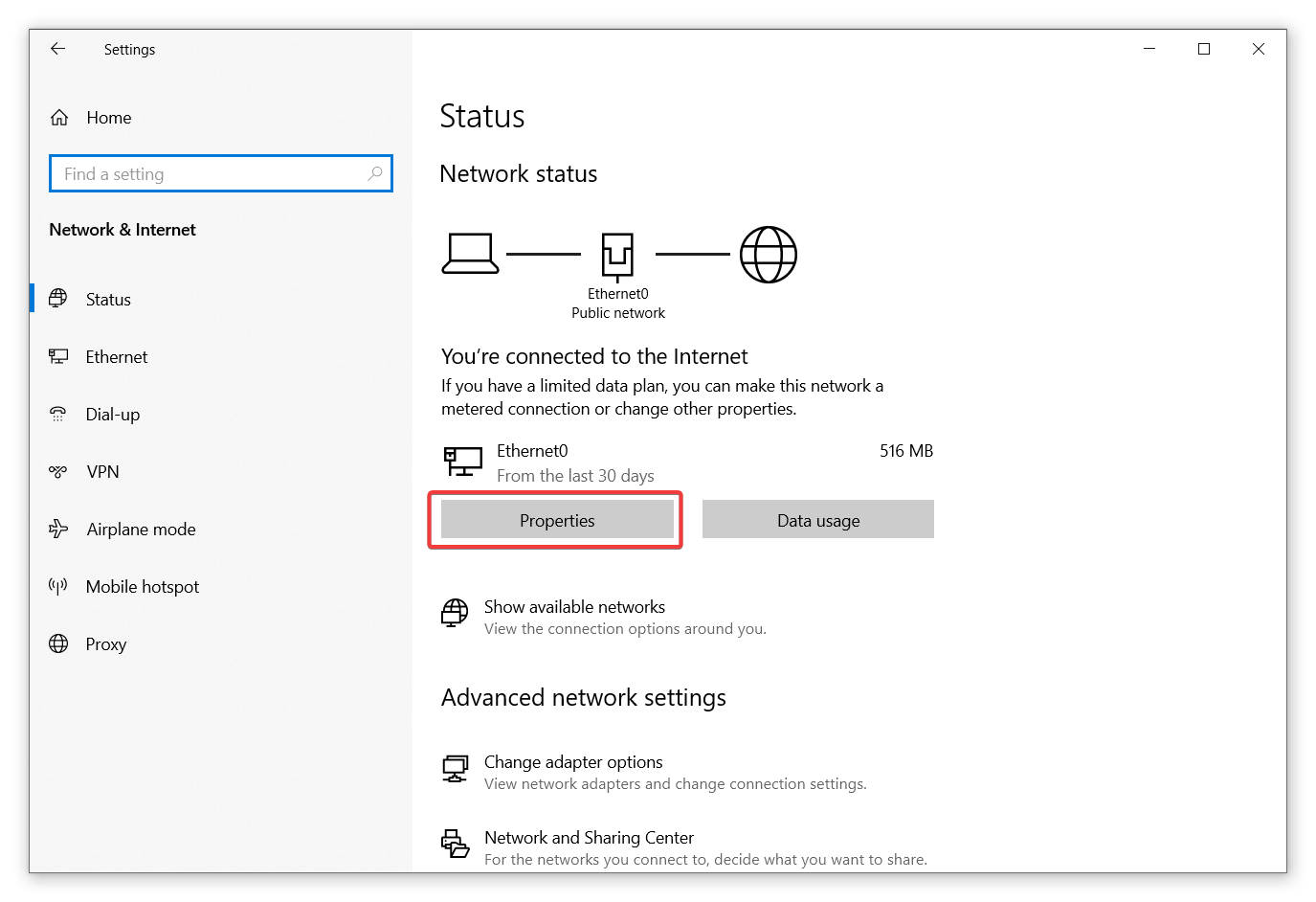Image resolution: width=1316 pixels, height=902 pixels.
Task: Open the Home settings page
Action: [x=109, y=118]
